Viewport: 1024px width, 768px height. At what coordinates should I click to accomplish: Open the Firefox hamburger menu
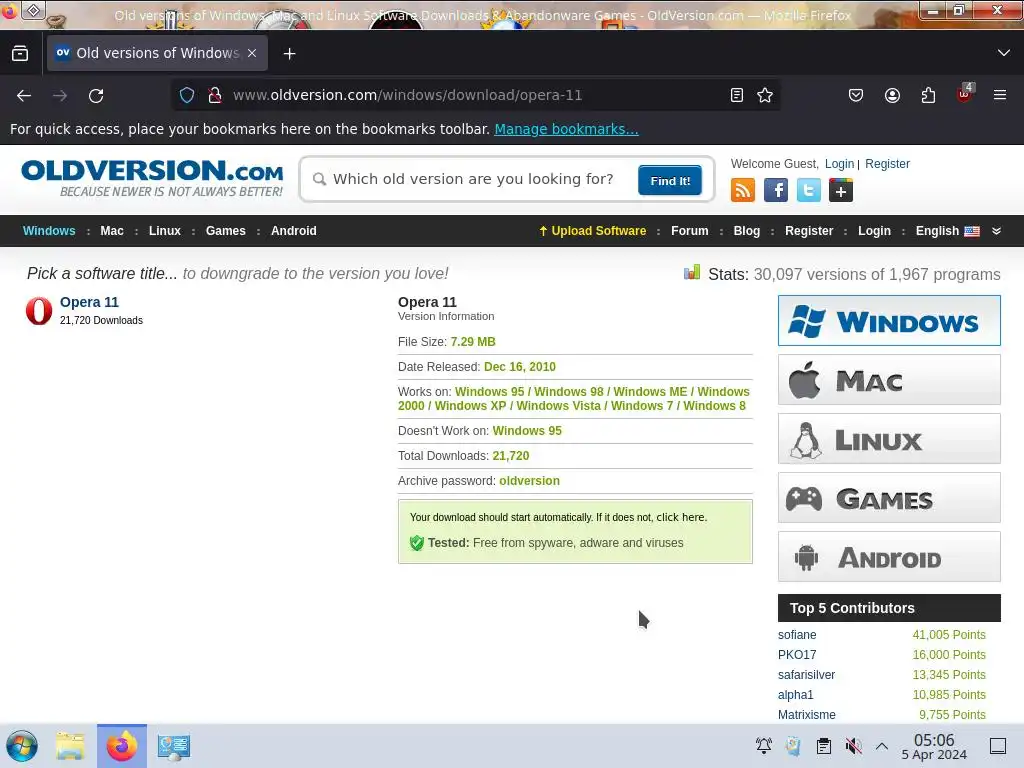1000,95
